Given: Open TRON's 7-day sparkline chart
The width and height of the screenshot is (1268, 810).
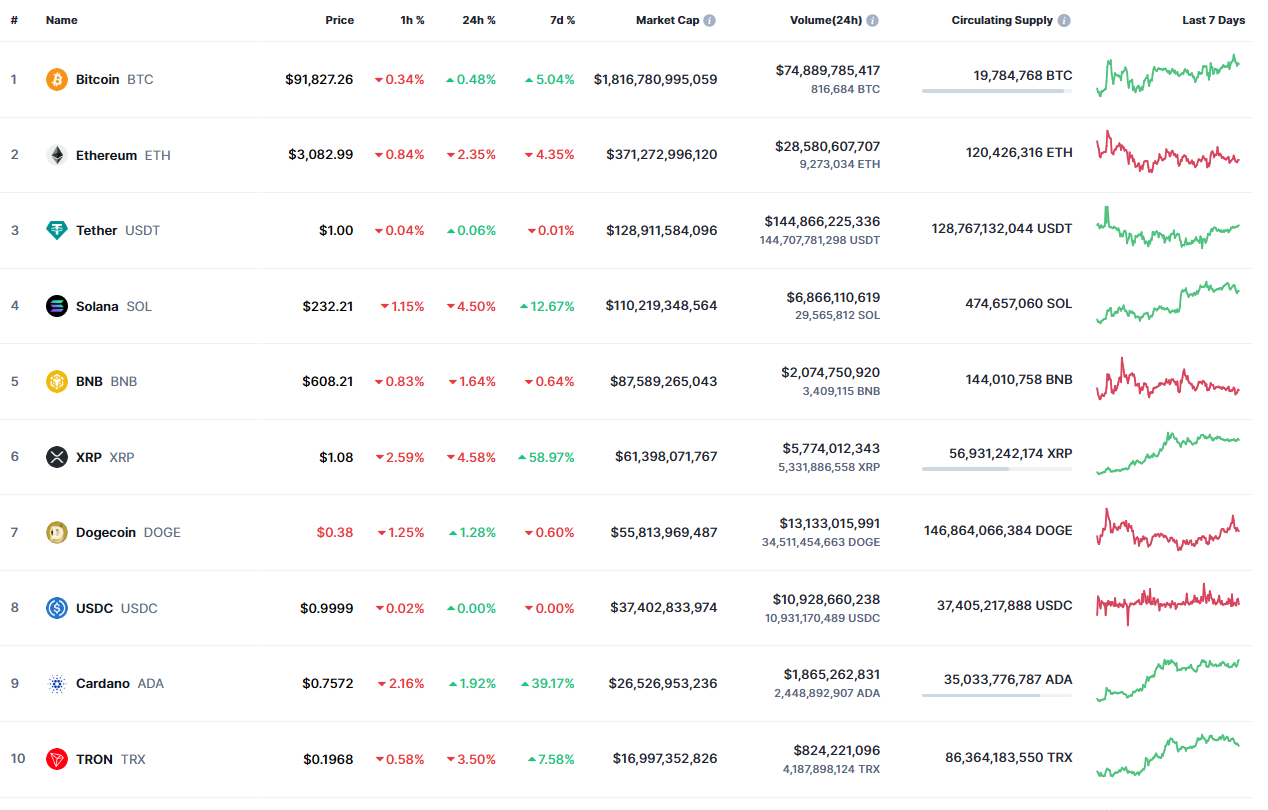Looking at the screenshot, I should [1168, 756].
